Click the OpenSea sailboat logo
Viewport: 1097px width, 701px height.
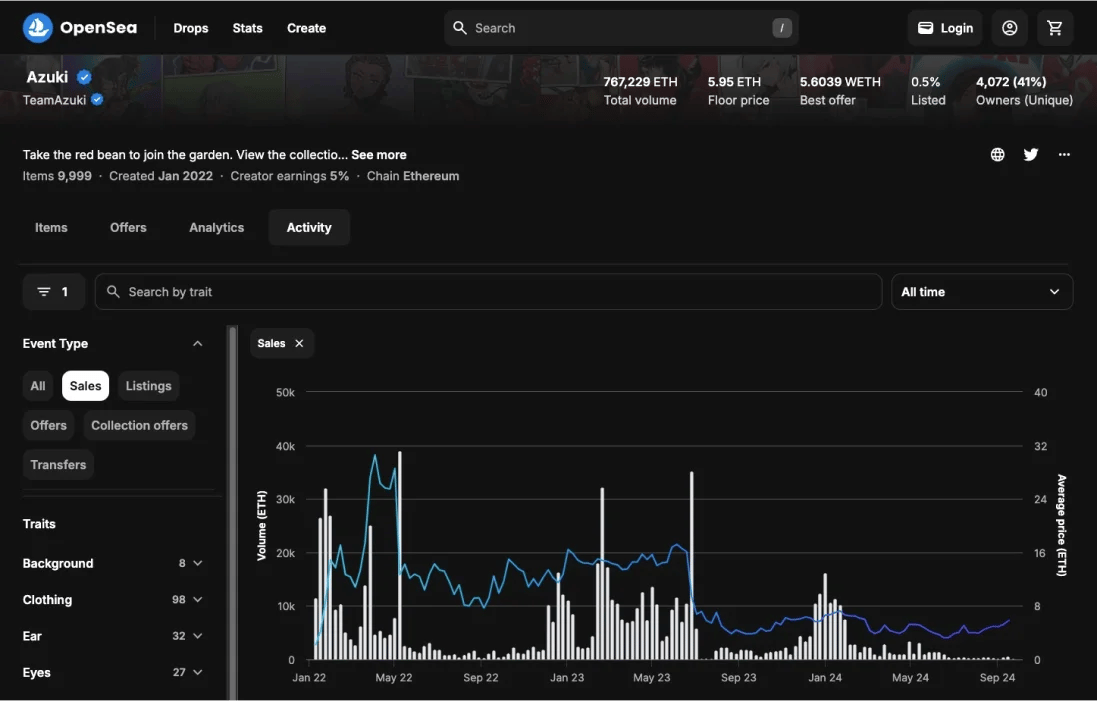(38, 28)
